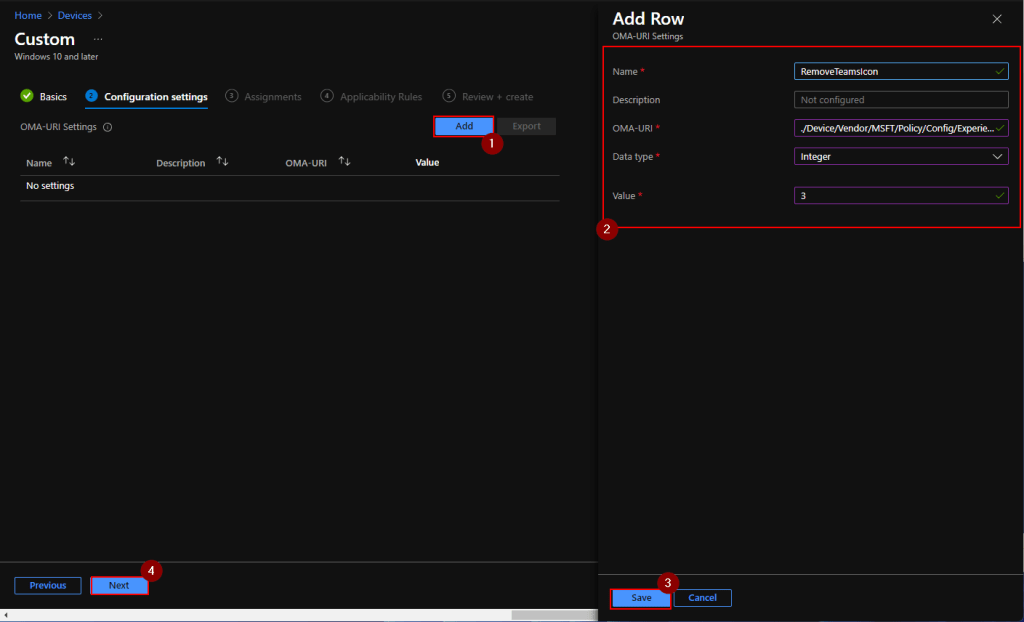This screenshot has height=622, width=1024.
Task: Click the Name column sort arrows
Action: (x=69, y=162)
